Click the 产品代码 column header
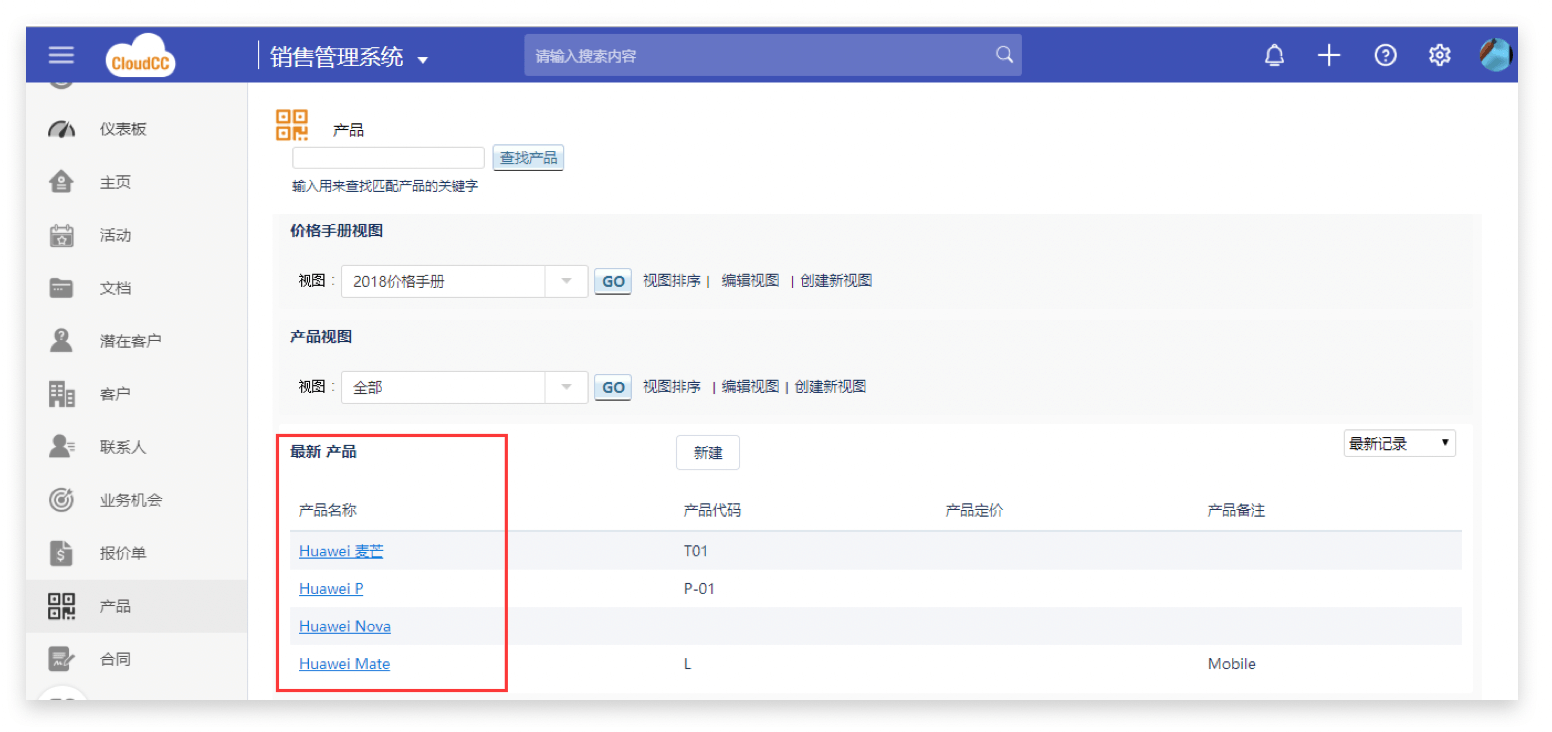 point(712,511)
